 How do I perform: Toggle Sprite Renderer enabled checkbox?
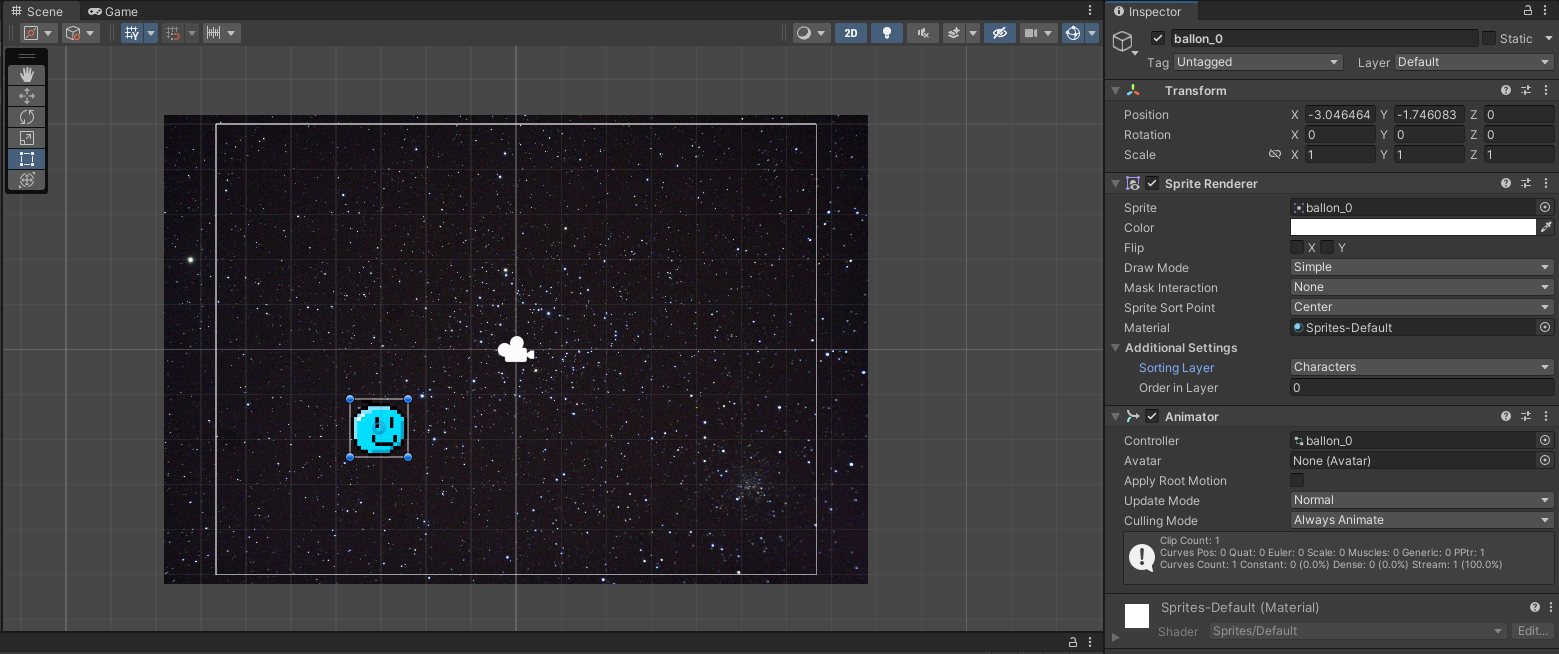tap(1152, 183)
